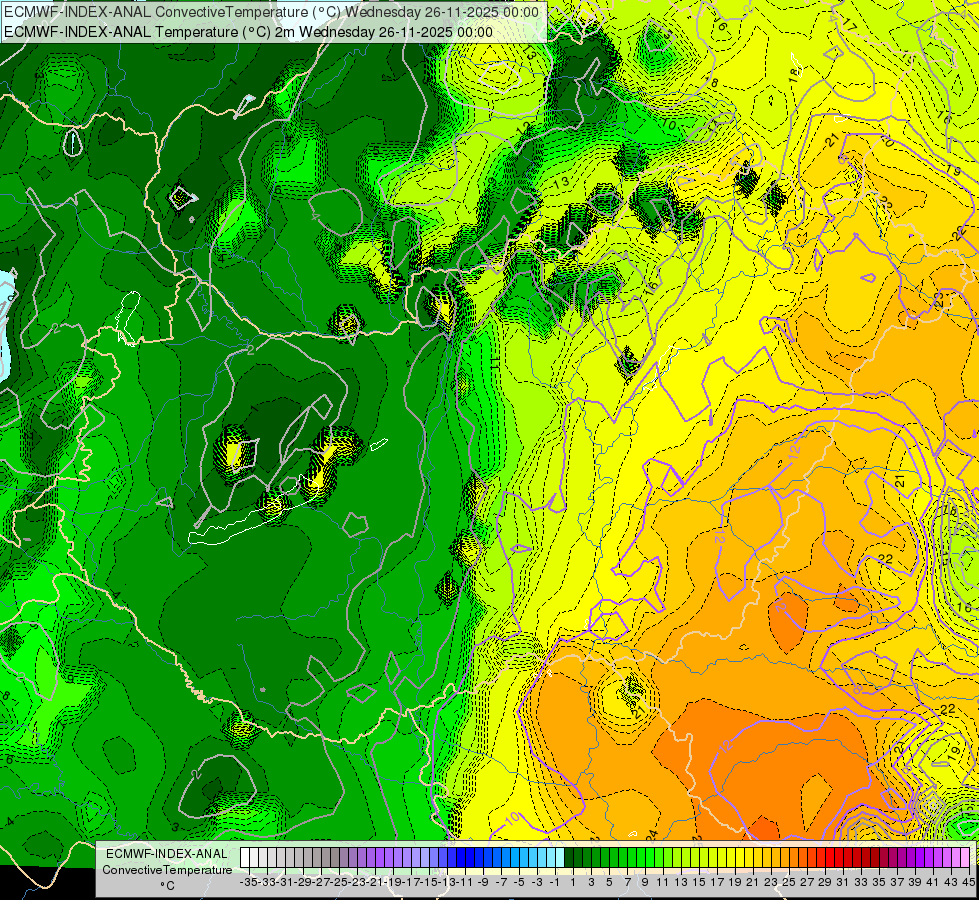Click the legend tick label -19
Screen dimensions: 979x900
(393, 883)
